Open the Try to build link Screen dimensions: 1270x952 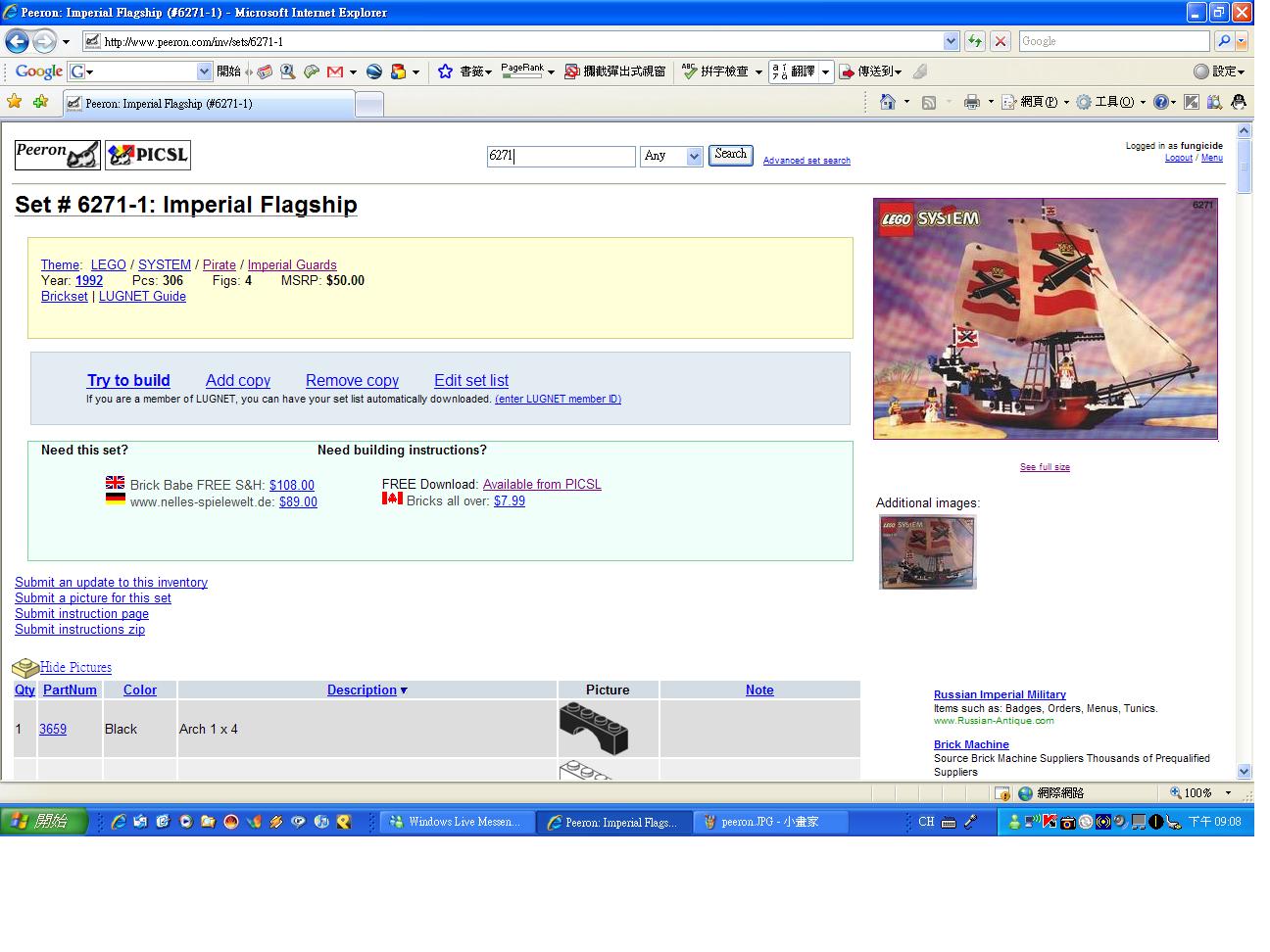pyautogui.click(x=128, y=381)
